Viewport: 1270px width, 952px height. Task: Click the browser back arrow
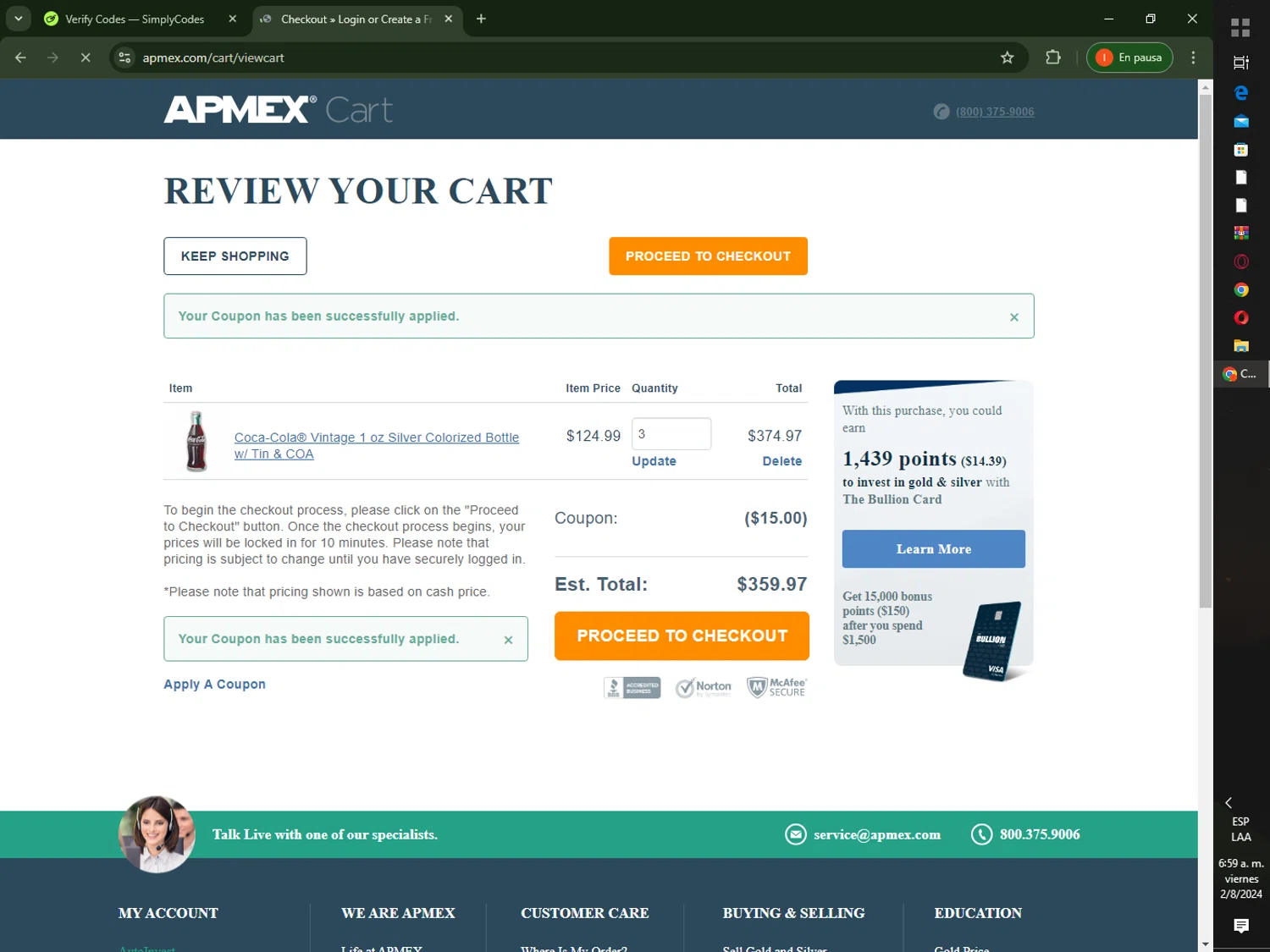(x=20, y=58)
